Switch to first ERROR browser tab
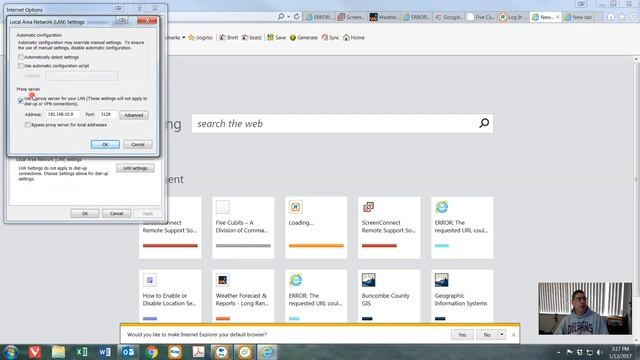Screen dimensions: 640x360 [319, 17]
